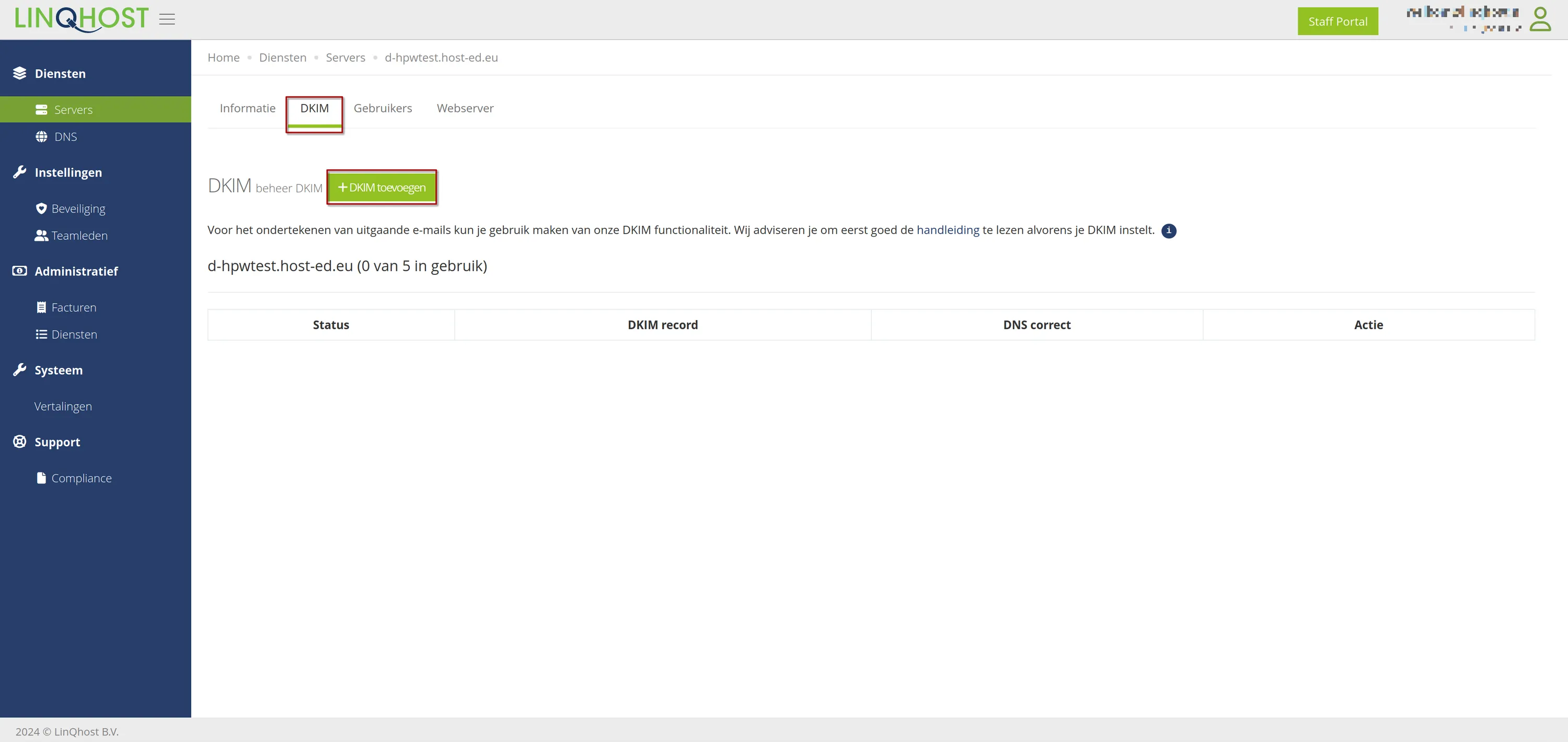Click the Teamleden people icon
The height and width of the screenshot is (742, 1568).
tap(41, 236)
